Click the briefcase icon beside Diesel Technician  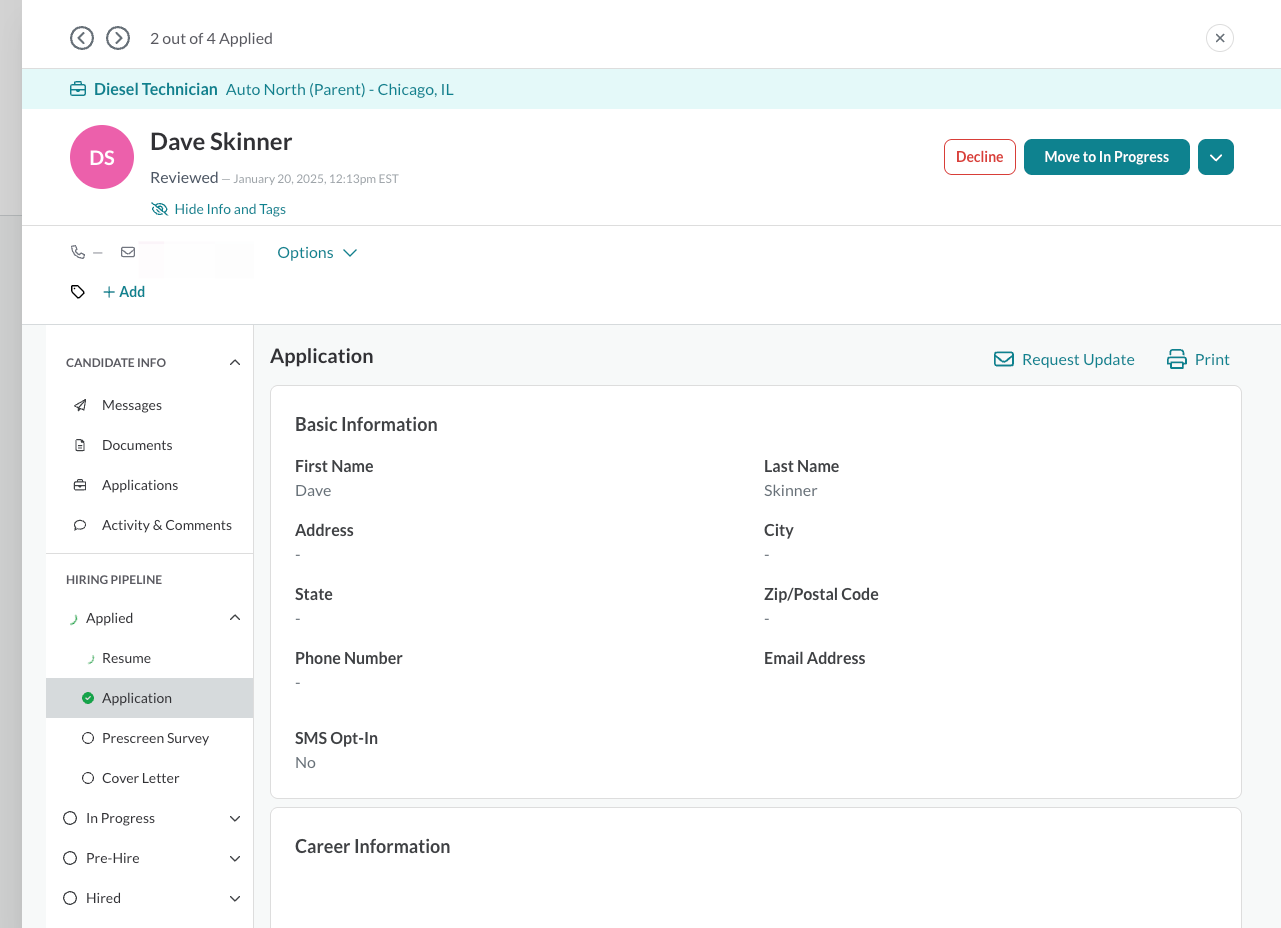78,89
